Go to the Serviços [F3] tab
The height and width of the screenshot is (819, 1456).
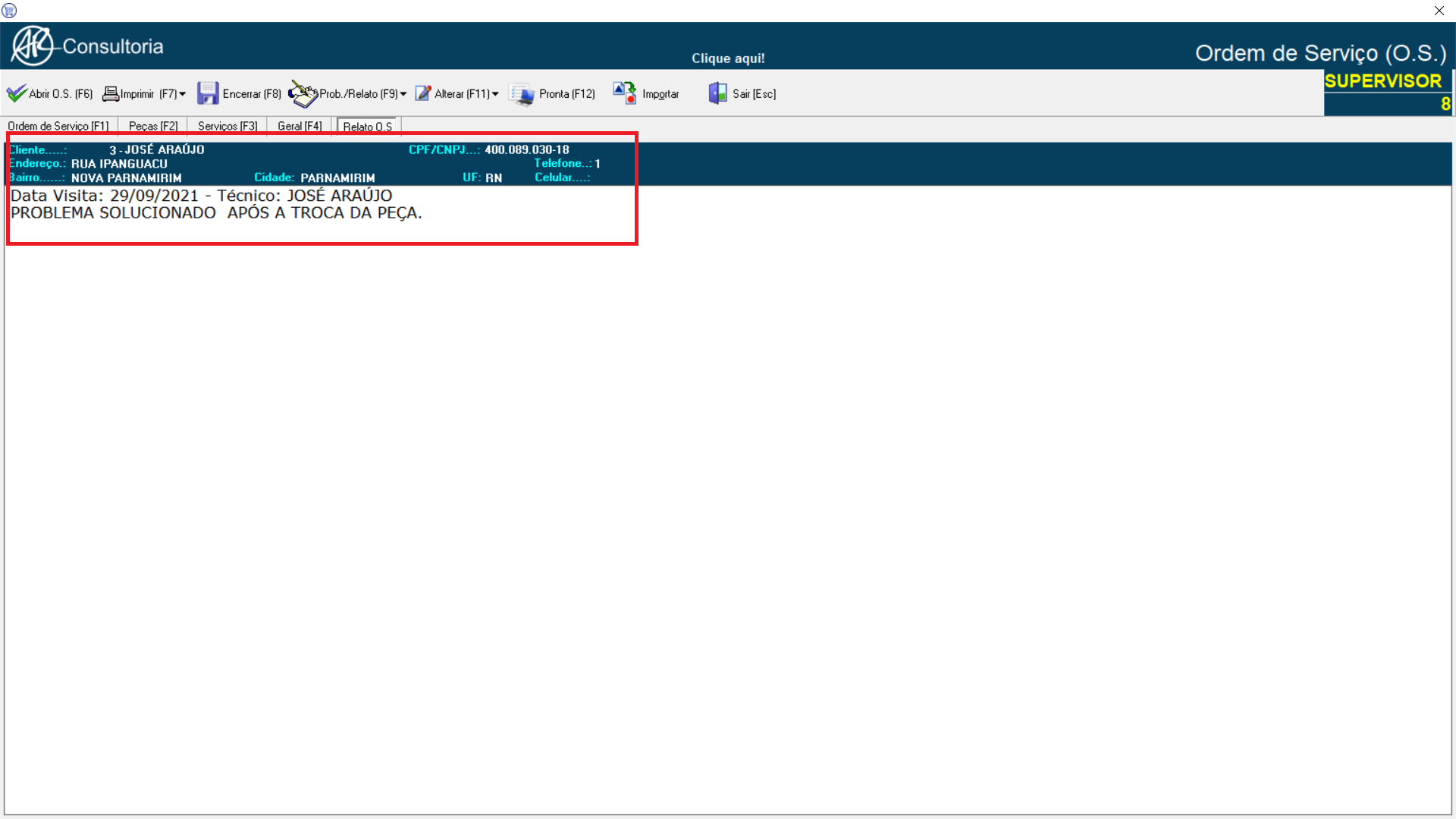click(227, 126)
